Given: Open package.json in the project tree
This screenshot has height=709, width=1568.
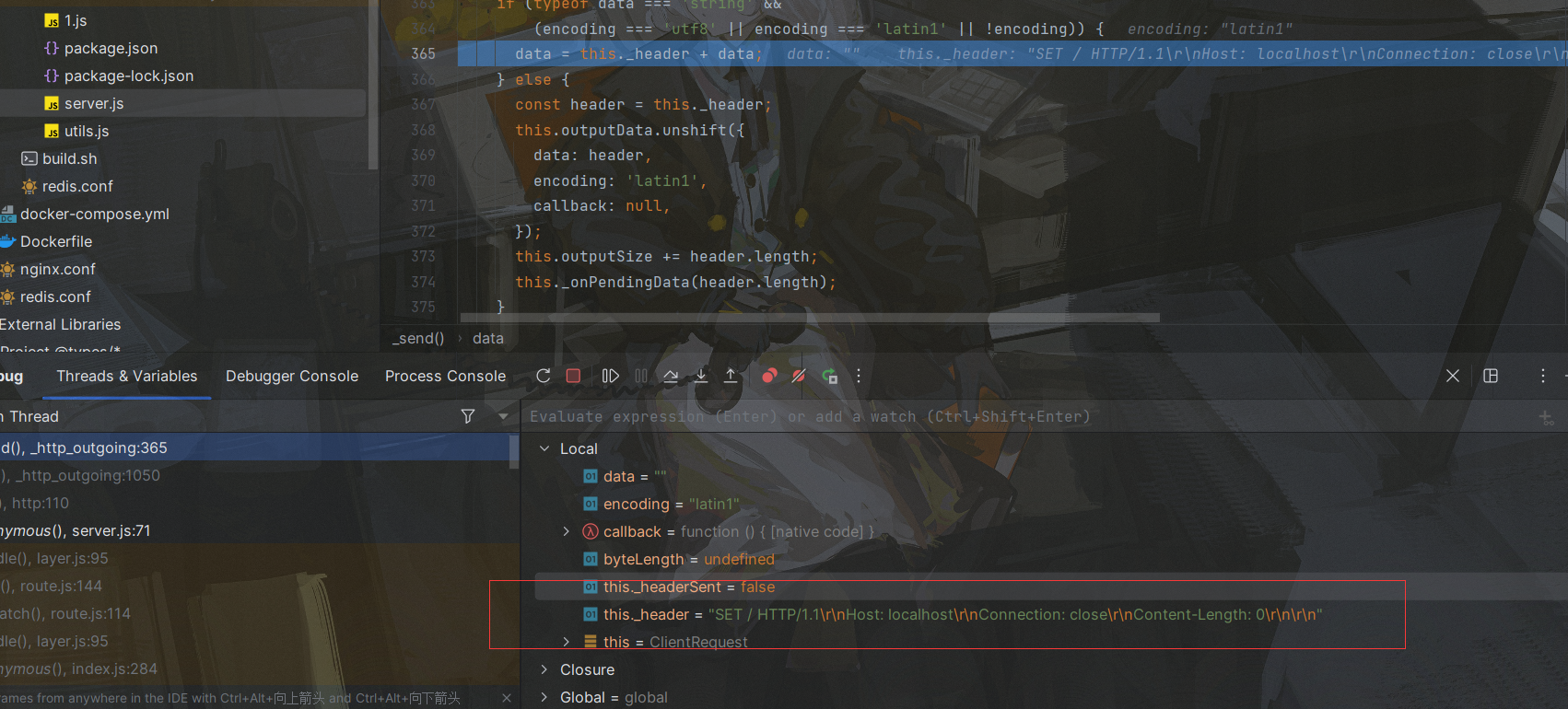Looking at the screenshot, I should (111, 48).
